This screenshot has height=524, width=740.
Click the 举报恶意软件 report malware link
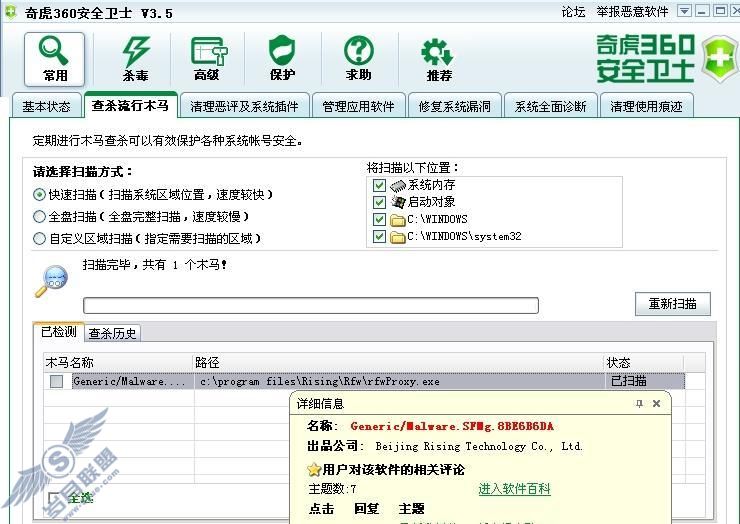(x=632, y=12)
